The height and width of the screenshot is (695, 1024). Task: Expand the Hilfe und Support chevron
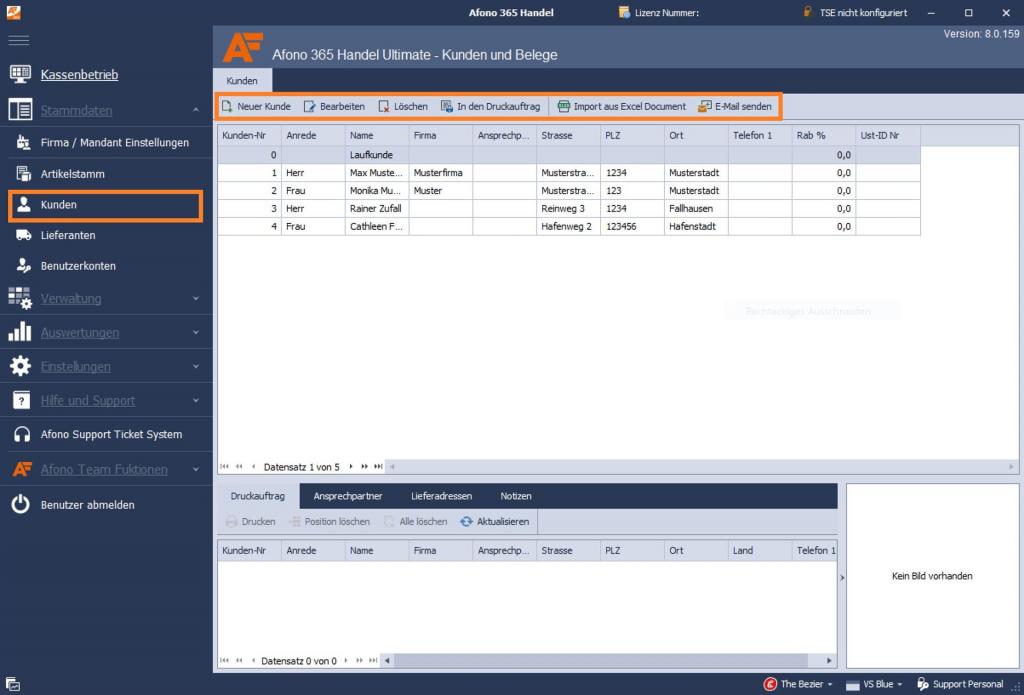click(x=196, y=400)
